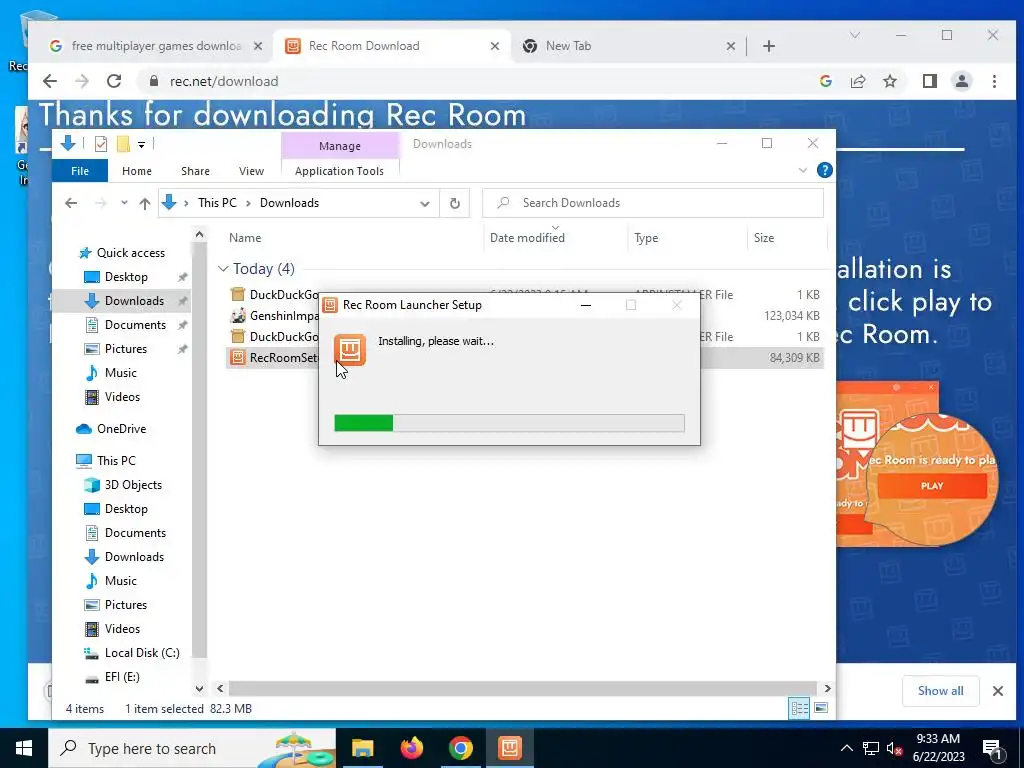Image resolution: width=1024 pixels, height=768 pixels.
Task: Open Chrome share page icon
Action: tap(857, 81)
